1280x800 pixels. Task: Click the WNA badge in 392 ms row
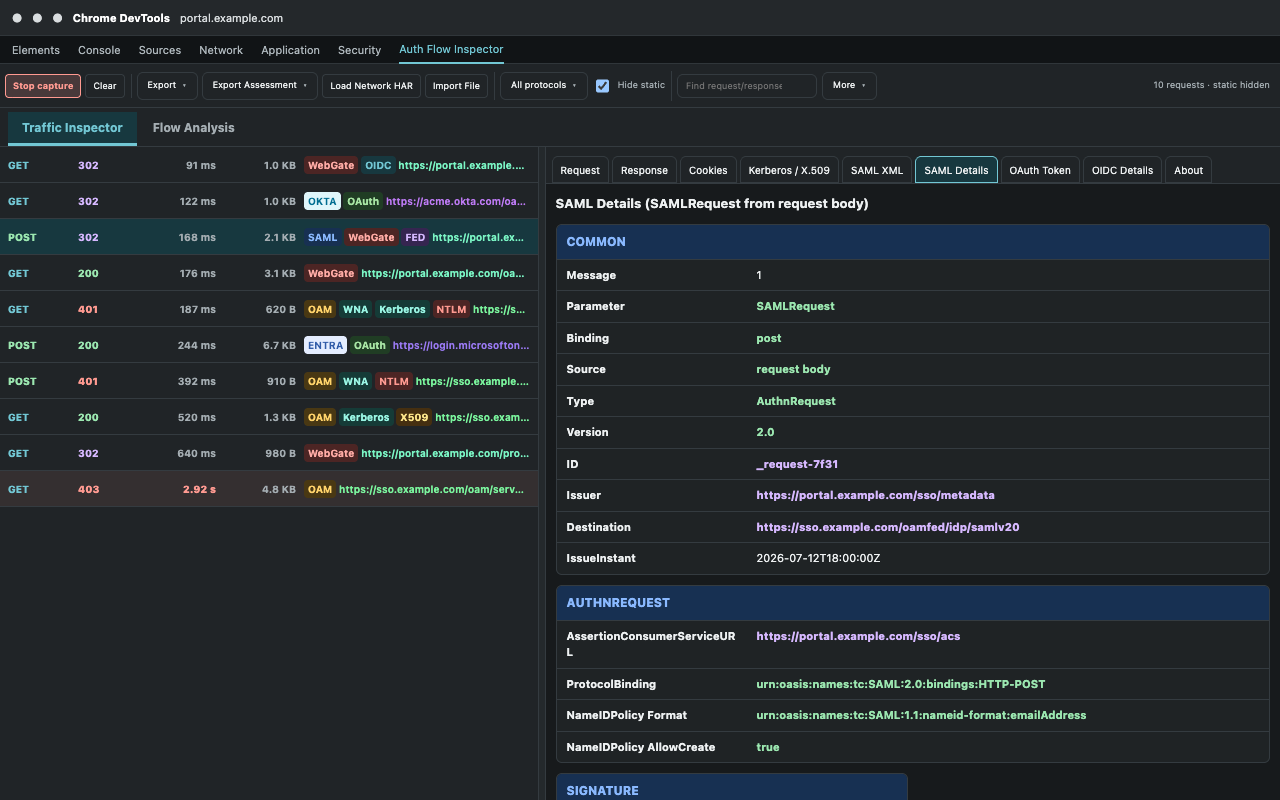[x=355, y=381]
